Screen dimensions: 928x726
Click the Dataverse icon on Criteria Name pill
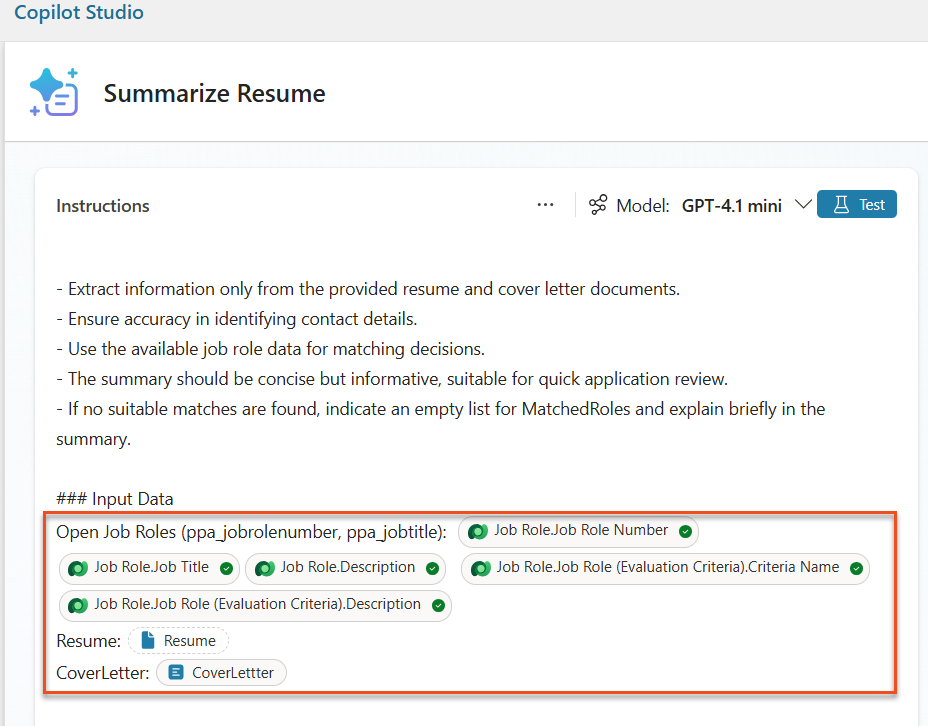478,568
